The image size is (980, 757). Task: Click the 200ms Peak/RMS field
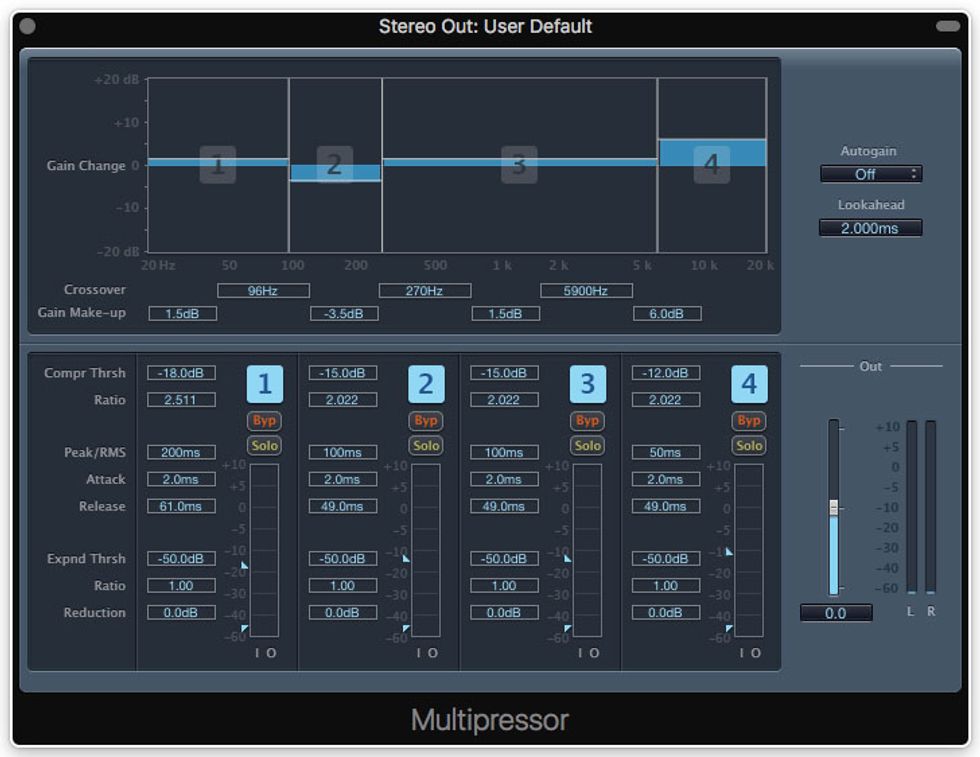(181, 453)
